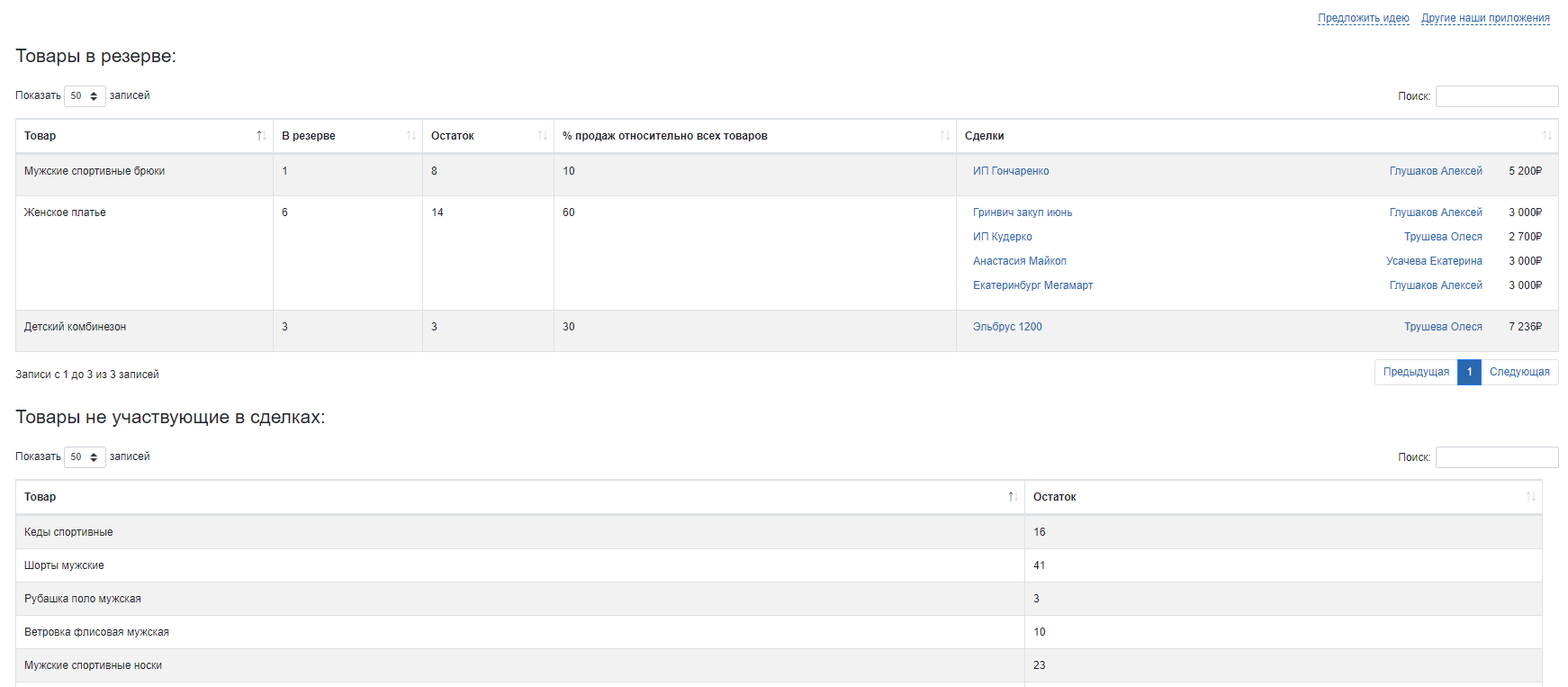
Task: Open deal ИП Гончаренко
Action: tap(1010, 171)
